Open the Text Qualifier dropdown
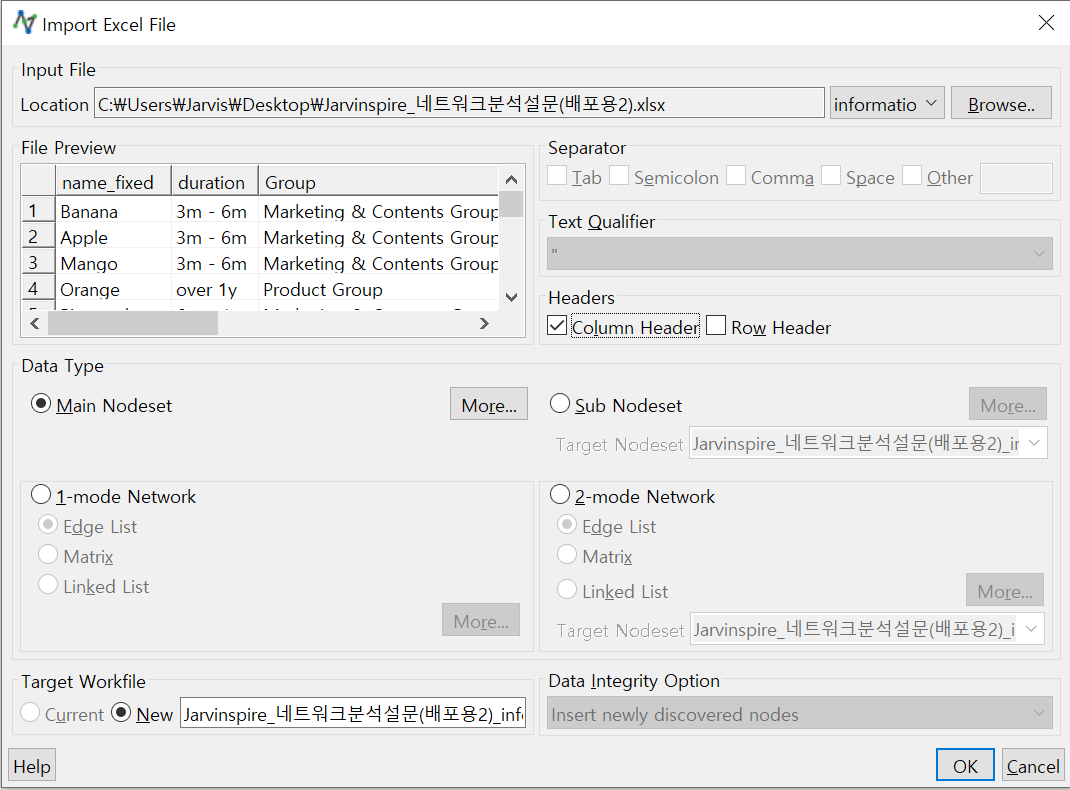1070x790 pixels. point(799,253)
